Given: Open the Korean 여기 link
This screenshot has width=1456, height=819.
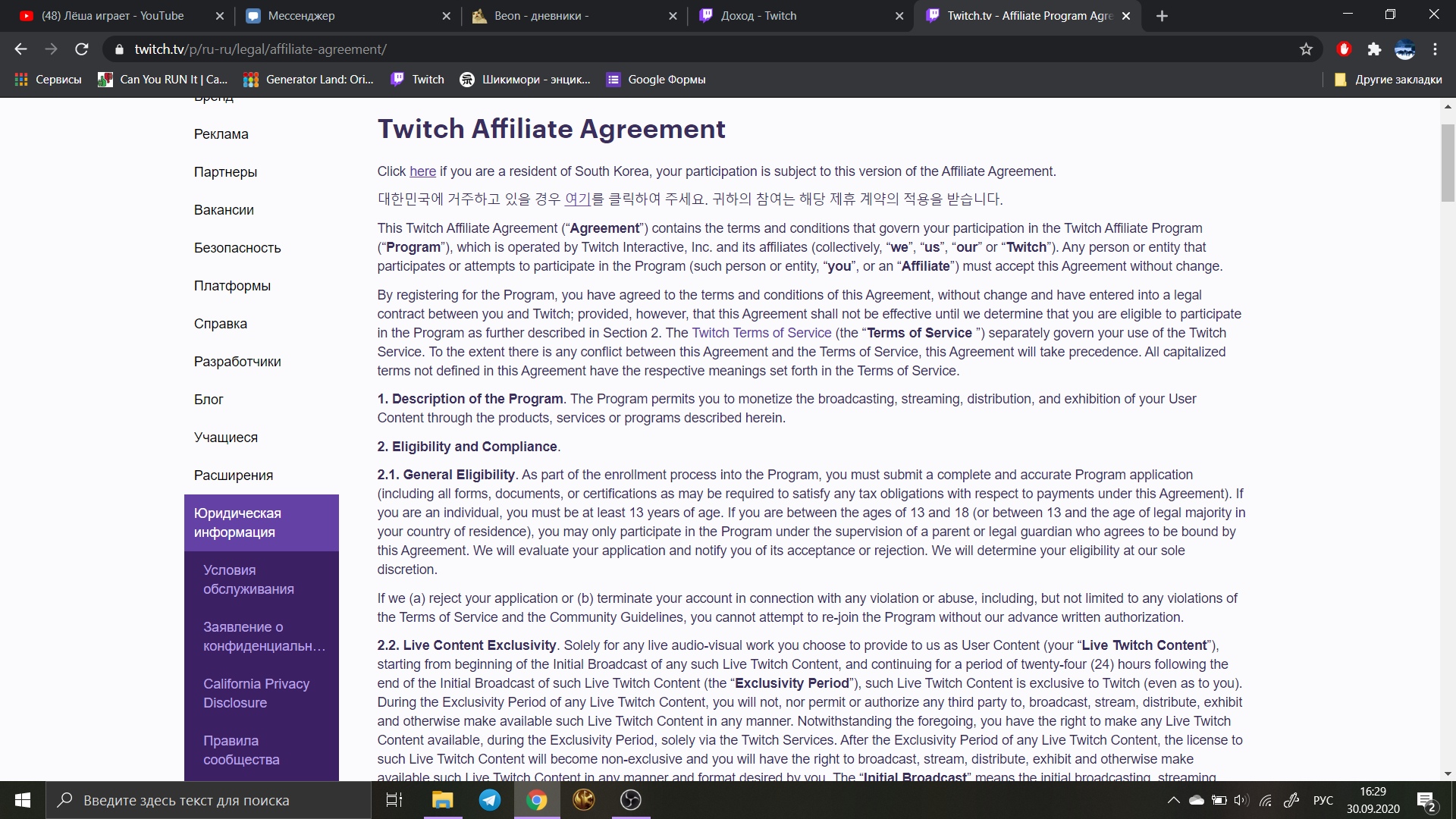Looking at the screenshot, I should tap(578, 199).
